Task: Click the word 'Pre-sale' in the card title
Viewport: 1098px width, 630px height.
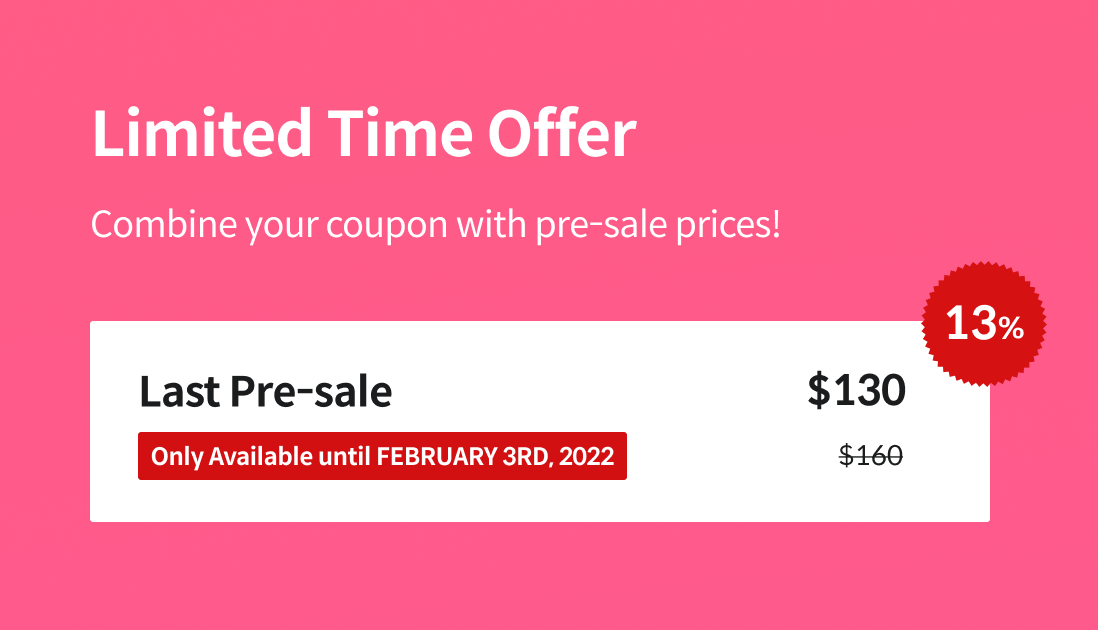Action: coord(311,391)
